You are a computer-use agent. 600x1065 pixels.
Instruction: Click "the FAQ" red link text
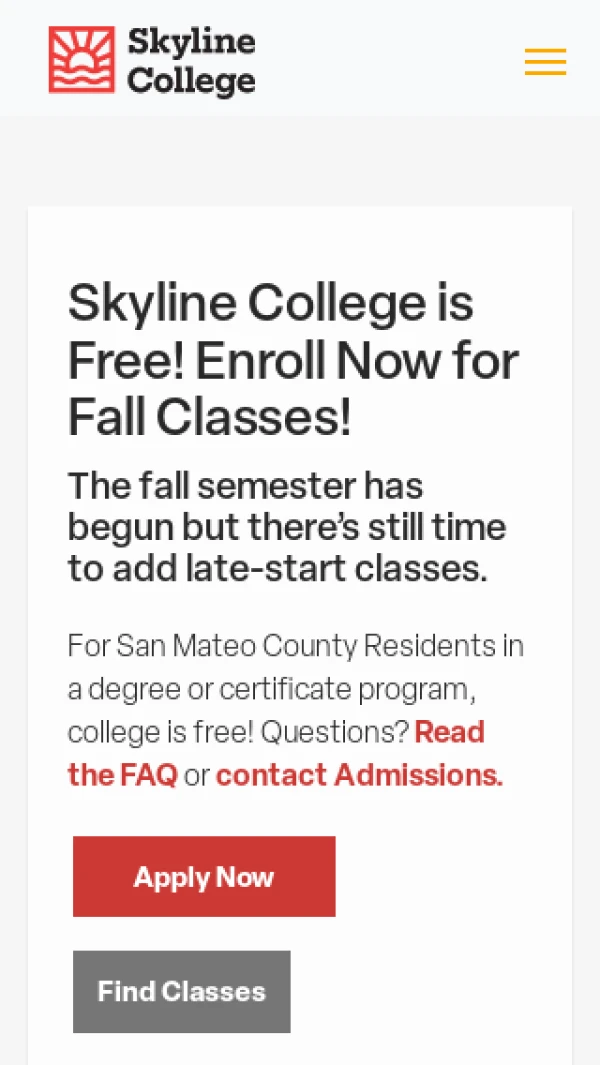coord(122,775)
